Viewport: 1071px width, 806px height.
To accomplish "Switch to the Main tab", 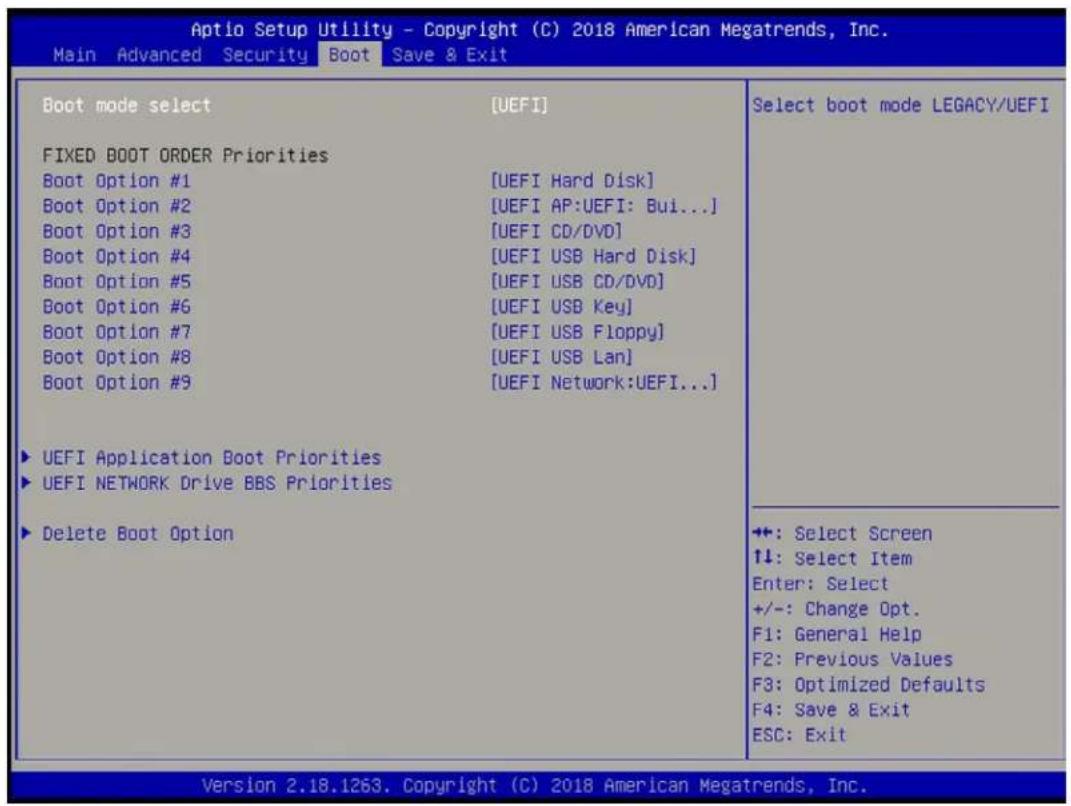I will point(74,55).
